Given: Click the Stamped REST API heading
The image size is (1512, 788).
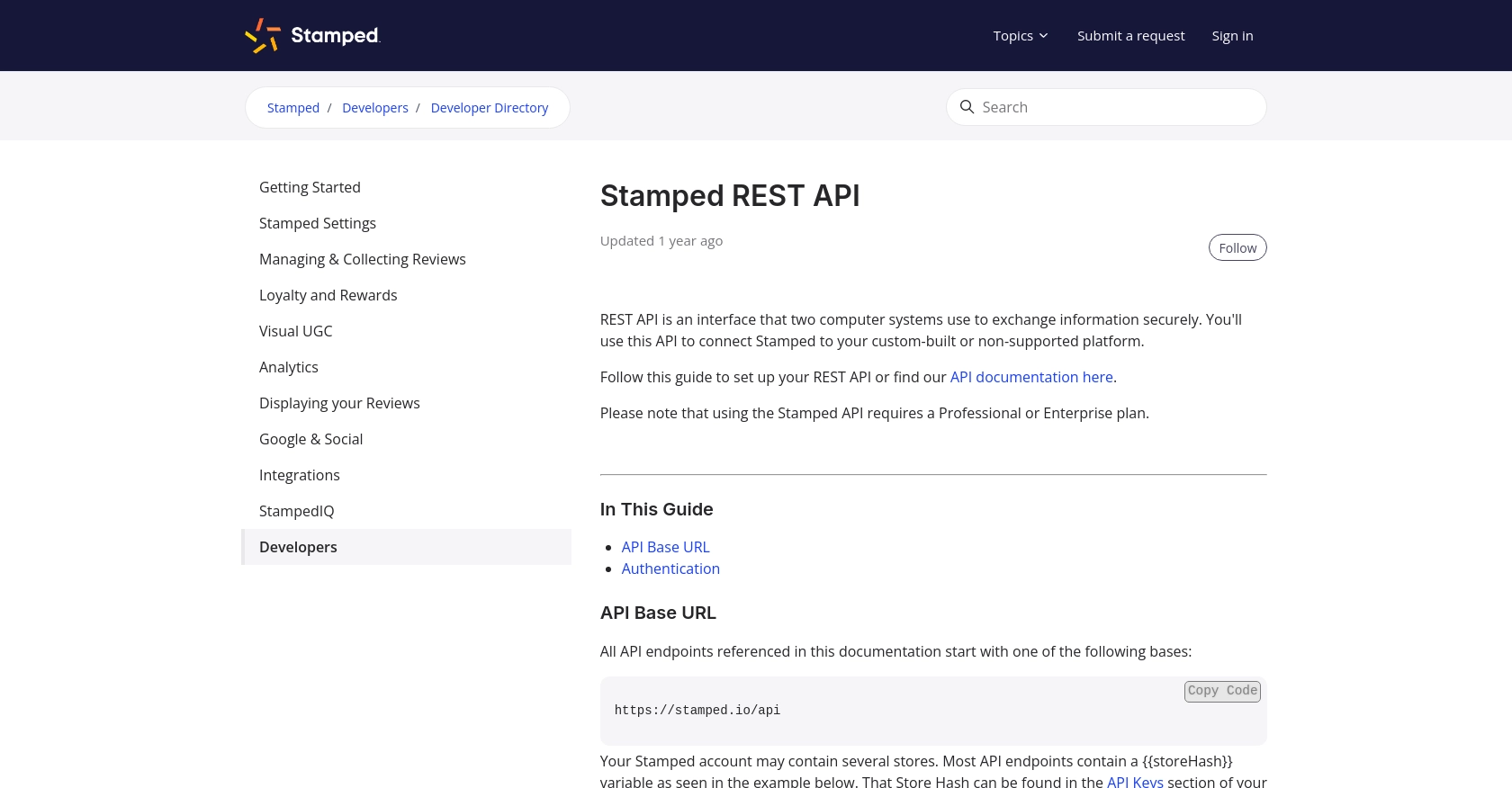Looking at the screenshot, I should [x=730, y=195].
